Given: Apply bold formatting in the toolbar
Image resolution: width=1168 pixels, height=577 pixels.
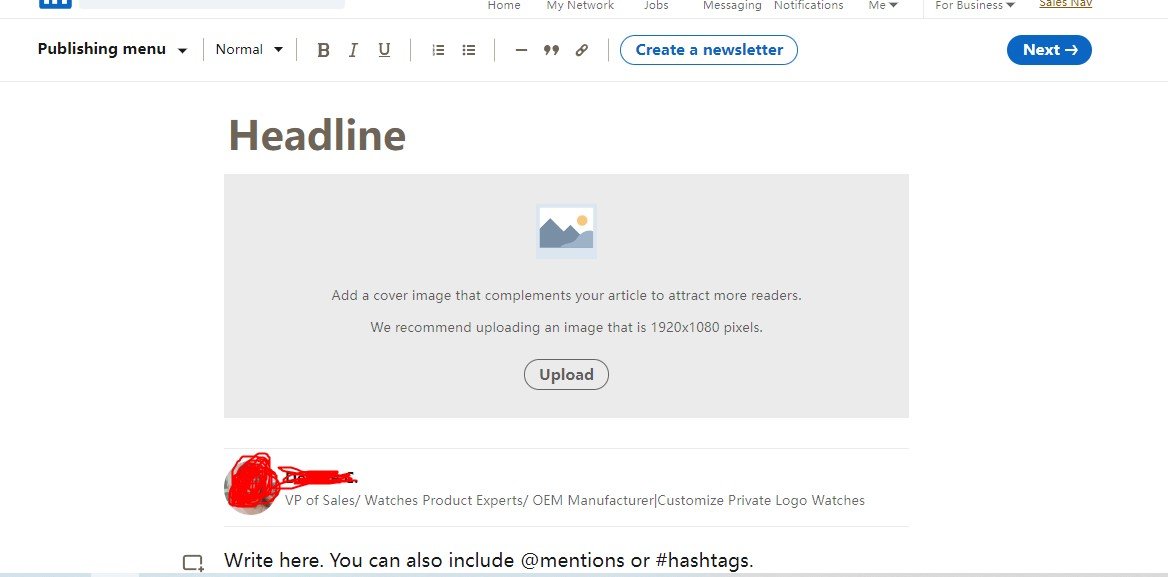Looking at the screenshot, I should (x=323, y=50).
